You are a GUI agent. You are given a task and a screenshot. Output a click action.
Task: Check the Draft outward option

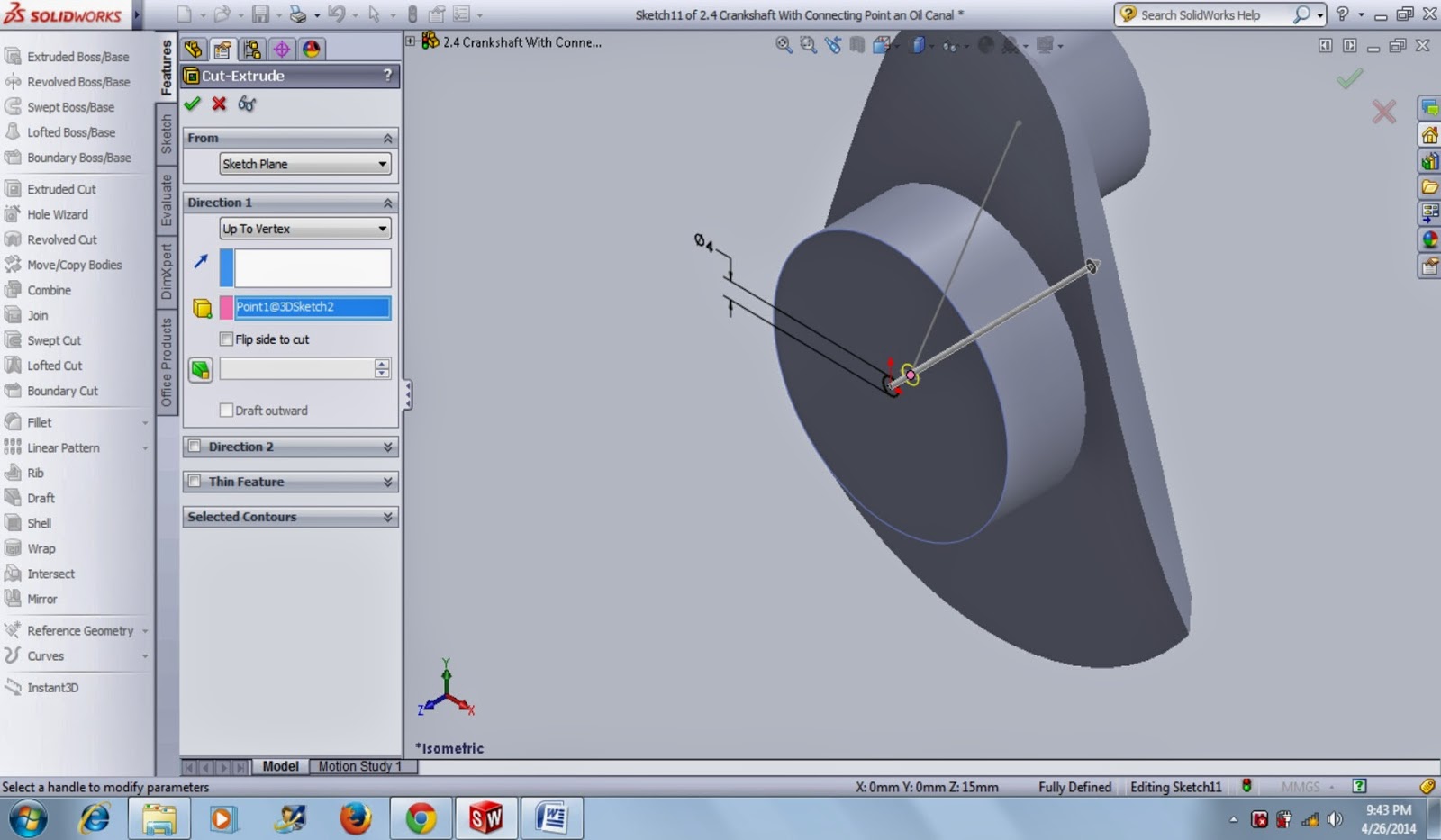pyautogui.click(x=226, y=410)
